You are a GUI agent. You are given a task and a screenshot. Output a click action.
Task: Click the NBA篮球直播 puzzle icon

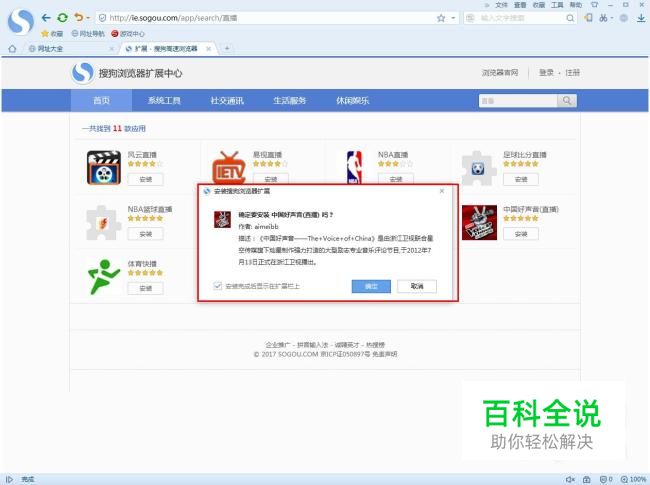[x=104, y=223]
